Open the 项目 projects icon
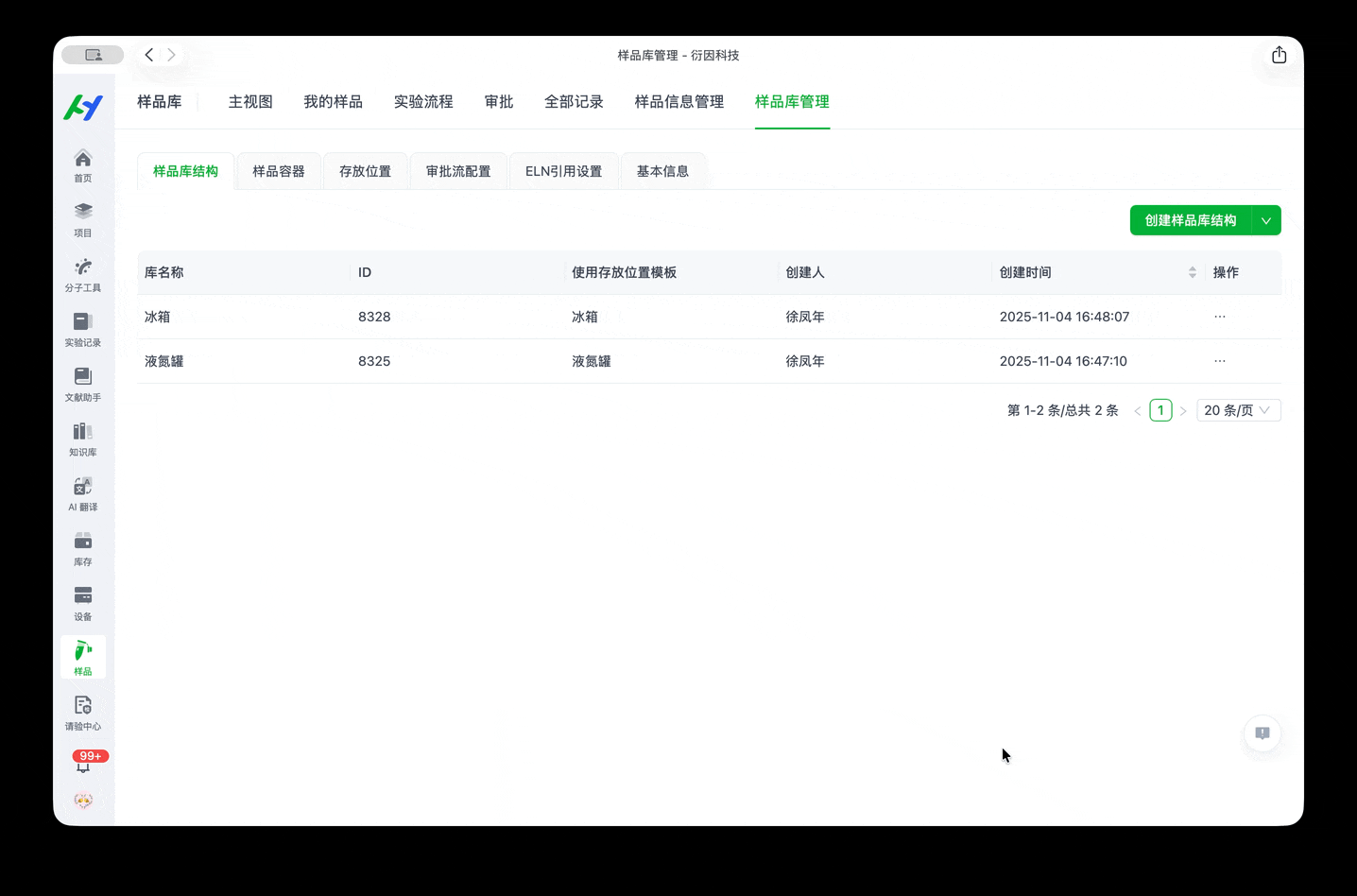Screen dimensions: 1357x896 click(x=83, y=218)
